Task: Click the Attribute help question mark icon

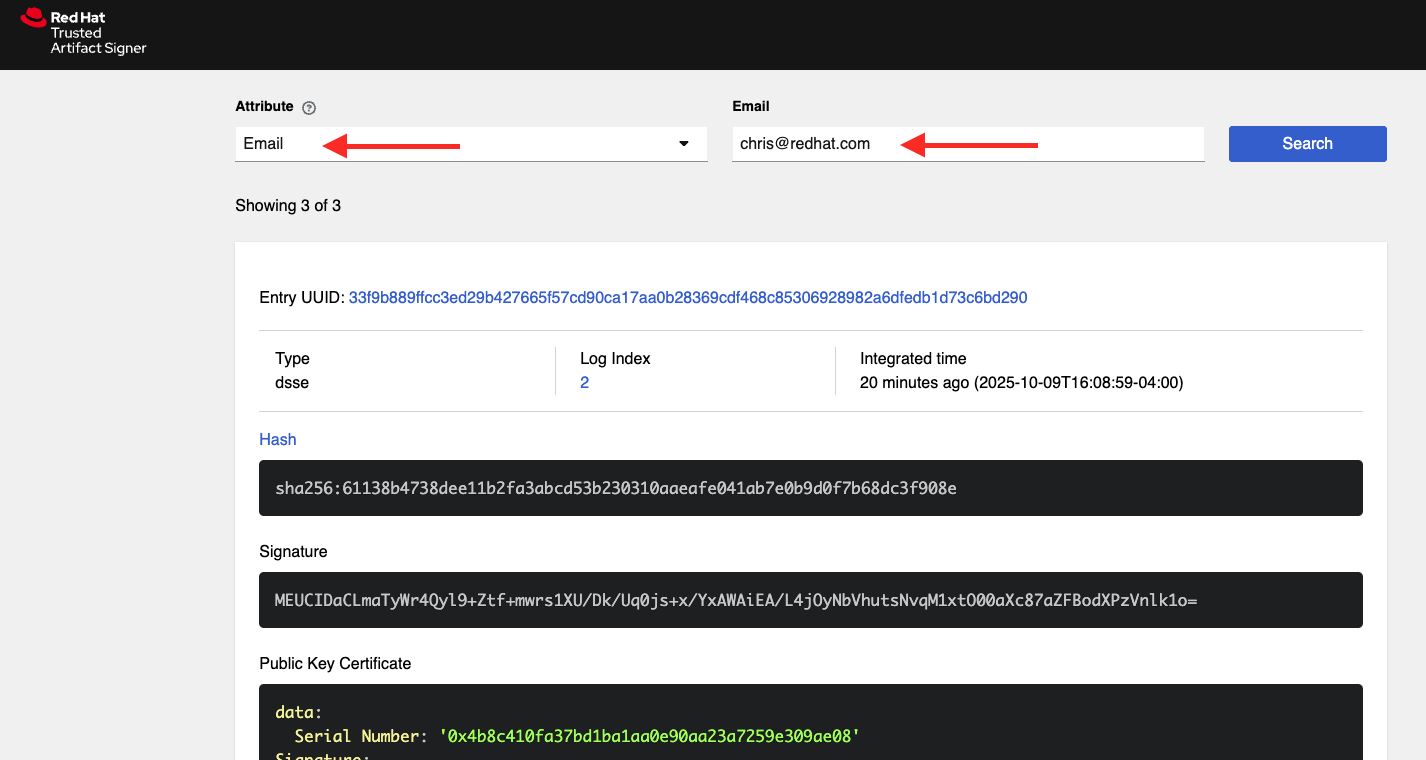Action: pyautogui.click(x=309, y=108)
